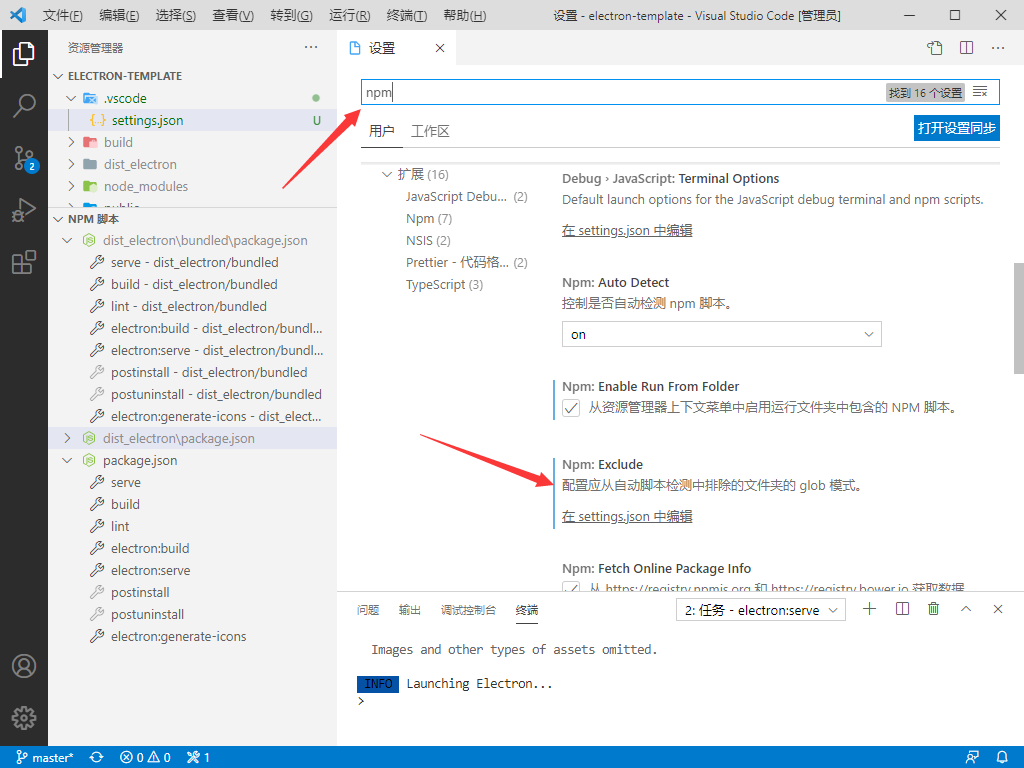Kill terminal with trash icon
The image size is (1024, 768).
click(x=933, y=609)
